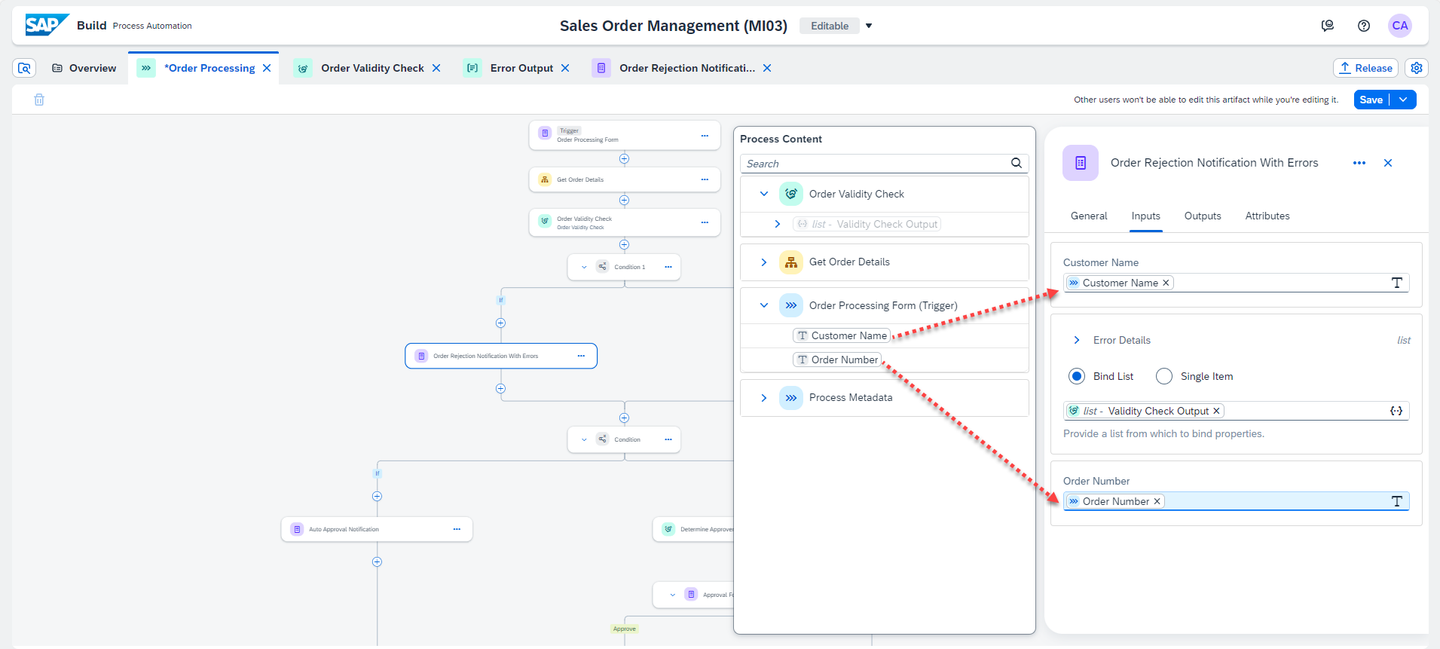Click the Get Order Details action icon in Process Content

coord(791,262)
